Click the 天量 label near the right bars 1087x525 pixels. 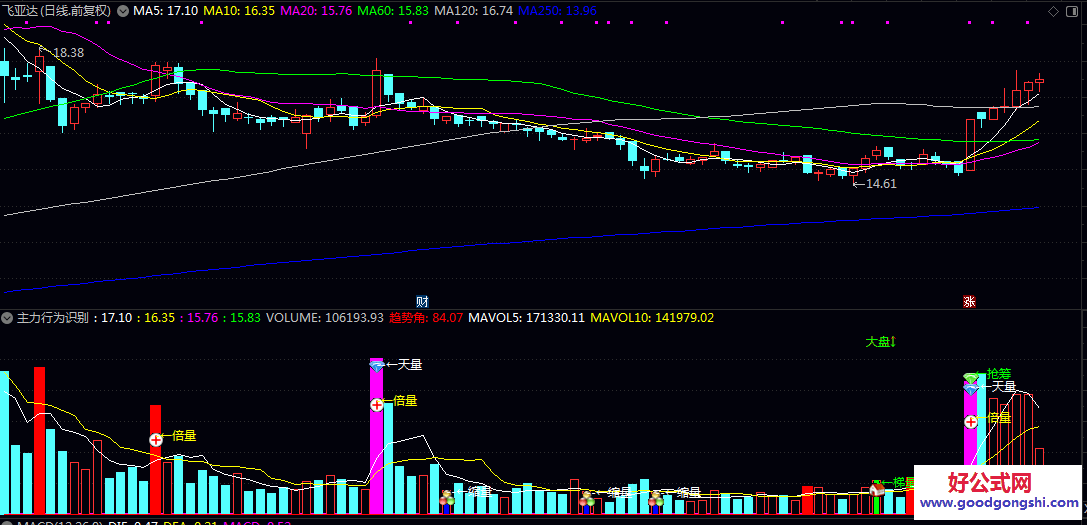point(1004,386)
